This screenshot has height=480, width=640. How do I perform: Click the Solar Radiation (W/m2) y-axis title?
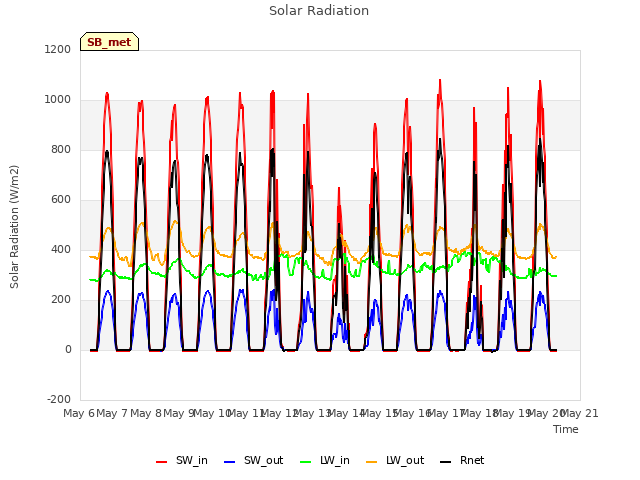coord(14,227)
